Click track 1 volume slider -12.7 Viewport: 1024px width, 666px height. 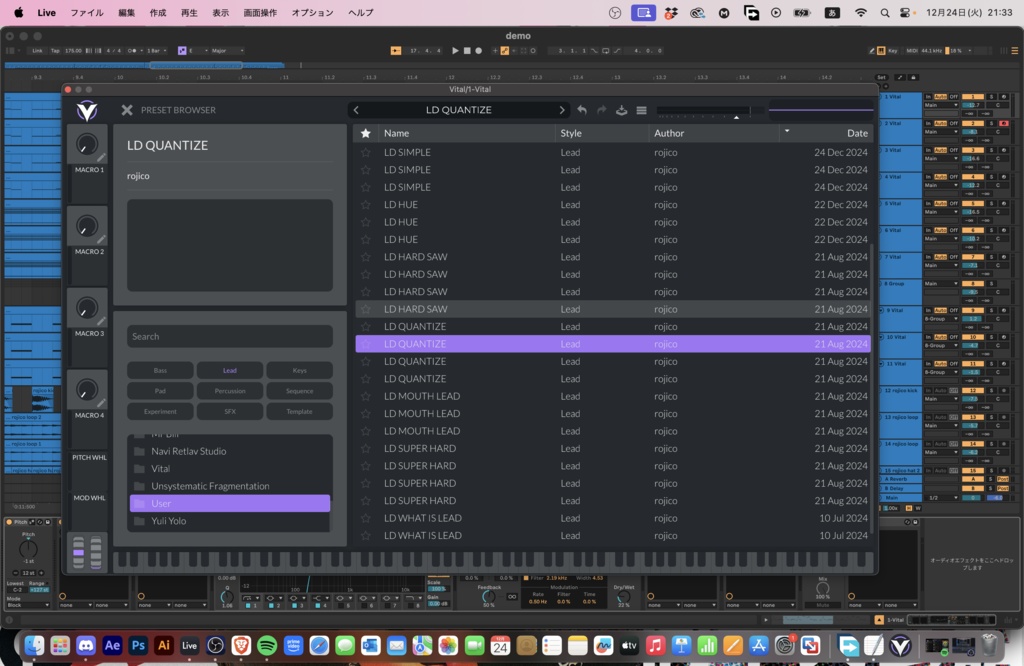tap(972, 105)
